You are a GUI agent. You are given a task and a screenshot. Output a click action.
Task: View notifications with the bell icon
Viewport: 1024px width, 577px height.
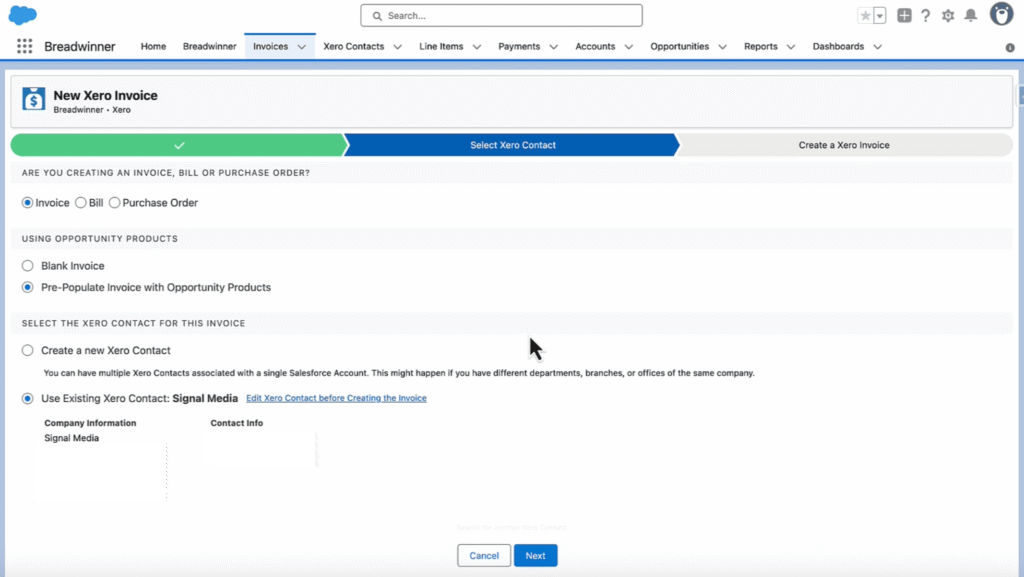[971, 16]
